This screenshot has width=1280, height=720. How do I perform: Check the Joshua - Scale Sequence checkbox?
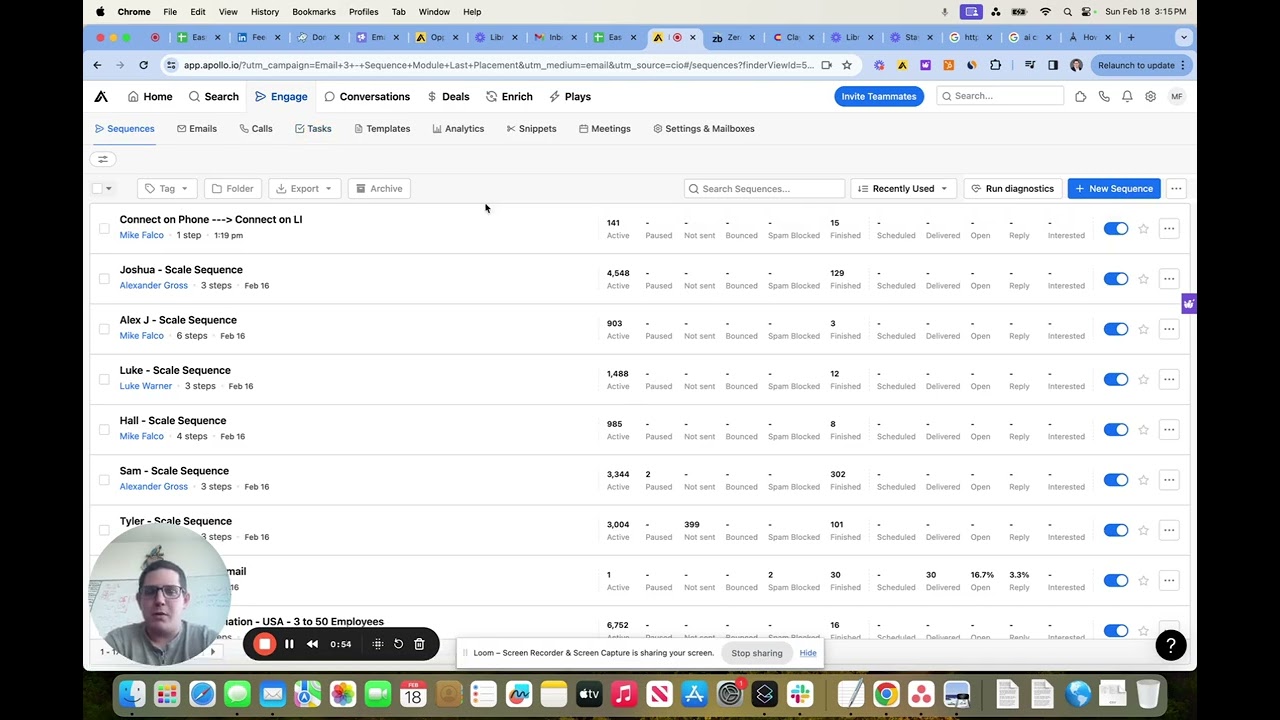point(104,278)
